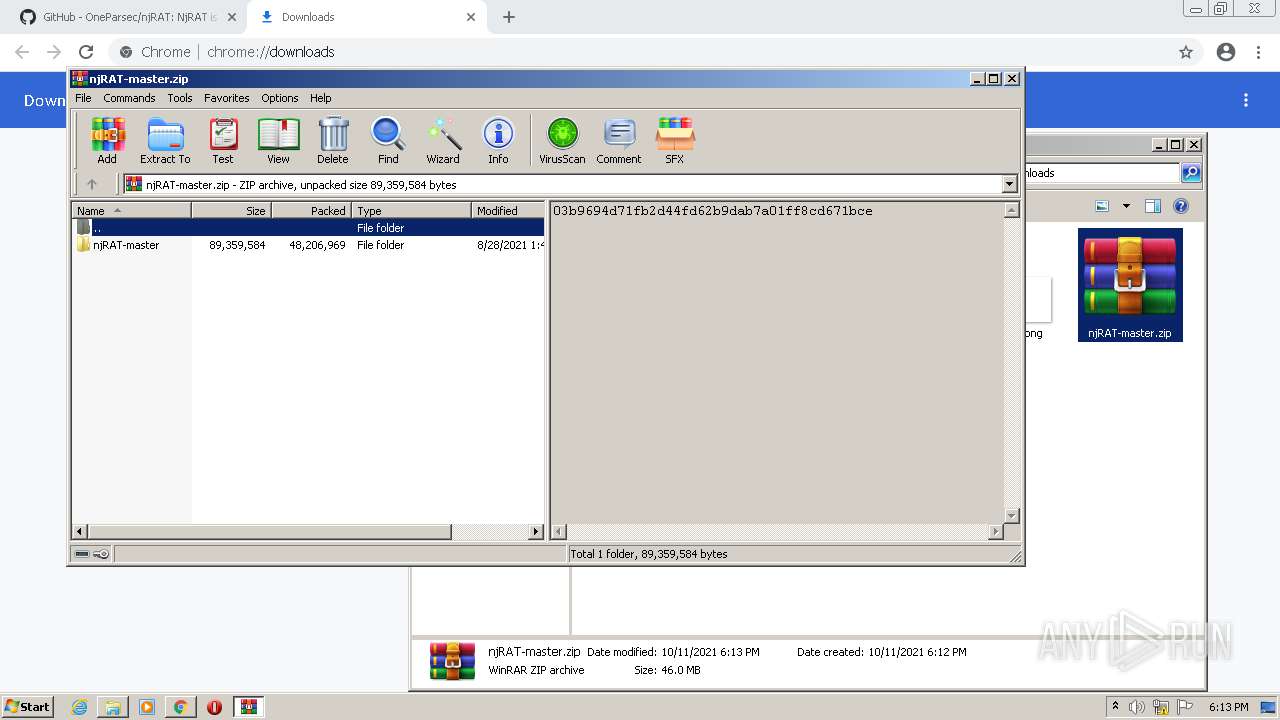Open the Favorites menu
Screen dimensions: 1280x720
(x=227, y=98)
